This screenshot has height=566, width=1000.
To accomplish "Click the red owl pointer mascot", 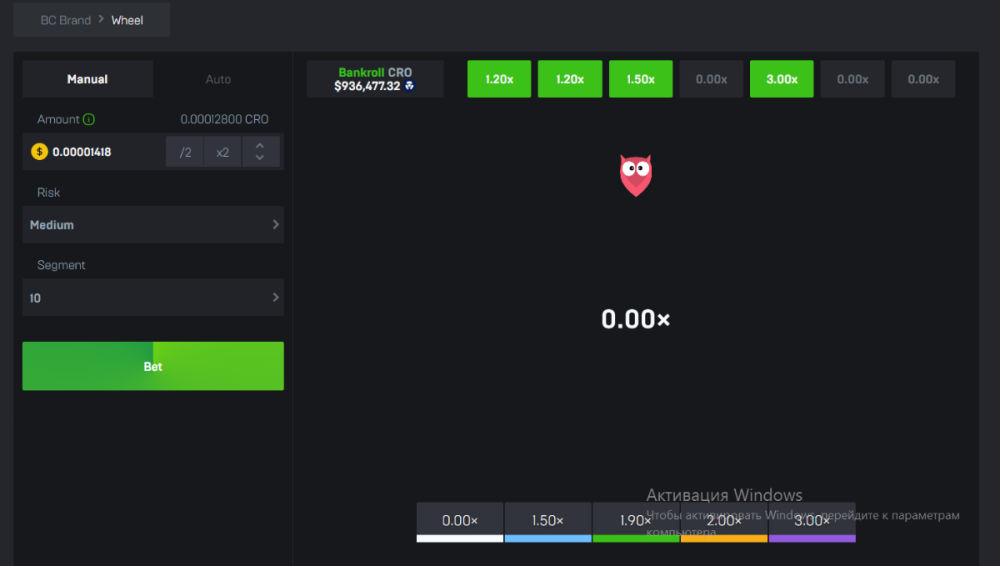I will [635, 175].
